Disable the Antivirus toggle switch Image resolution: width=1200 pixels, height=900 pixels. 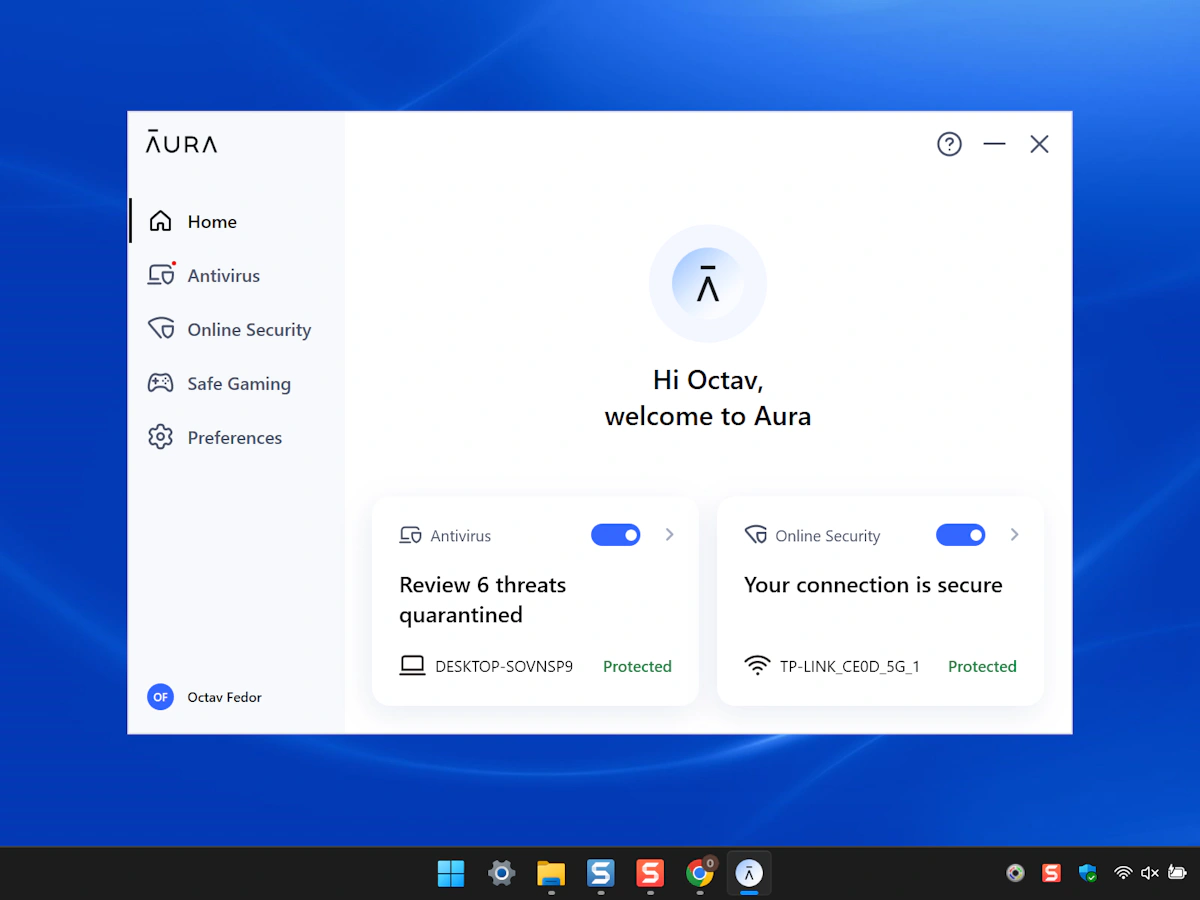[616, 535]
